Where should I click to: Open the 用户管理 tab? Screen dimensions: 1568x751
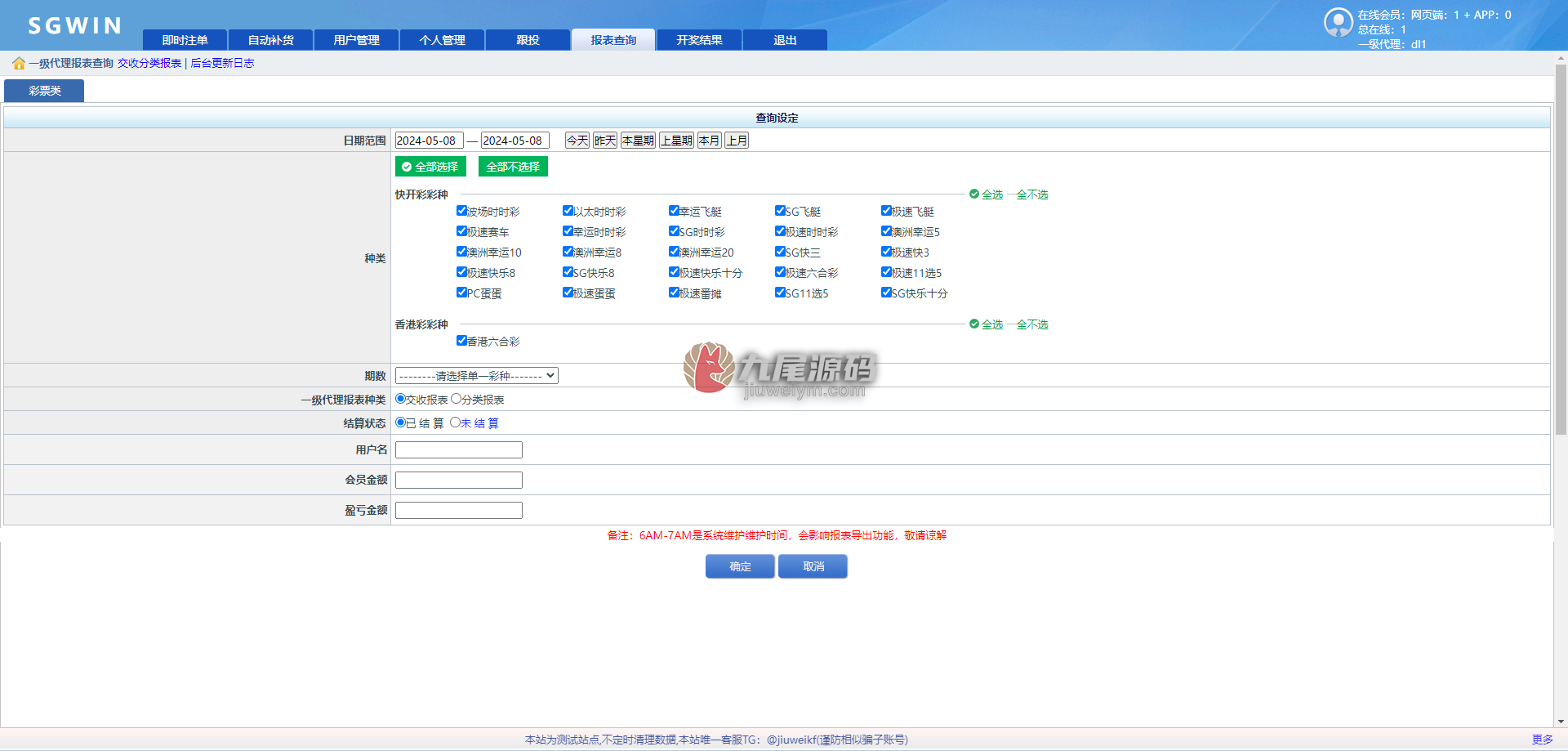coord(356,40)
